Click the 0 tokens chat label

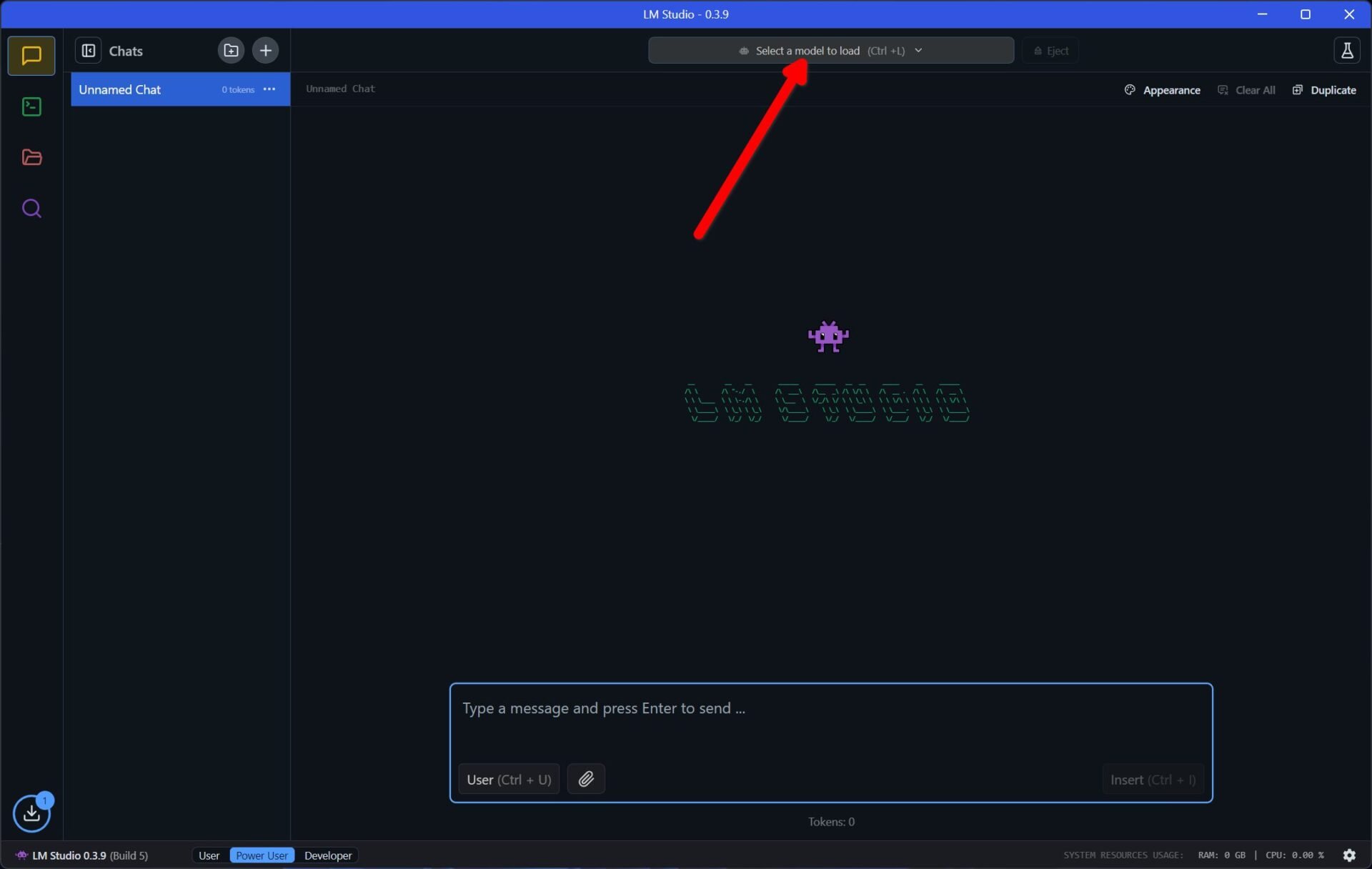237,89
